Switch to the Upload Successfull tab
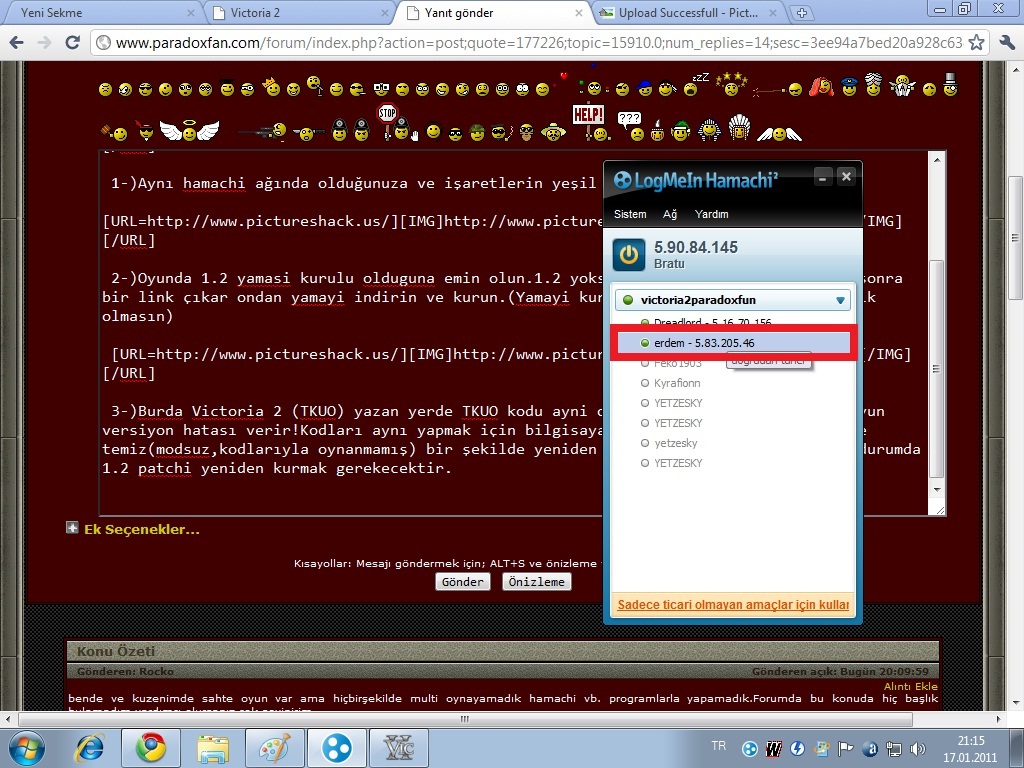 point(687,12)
